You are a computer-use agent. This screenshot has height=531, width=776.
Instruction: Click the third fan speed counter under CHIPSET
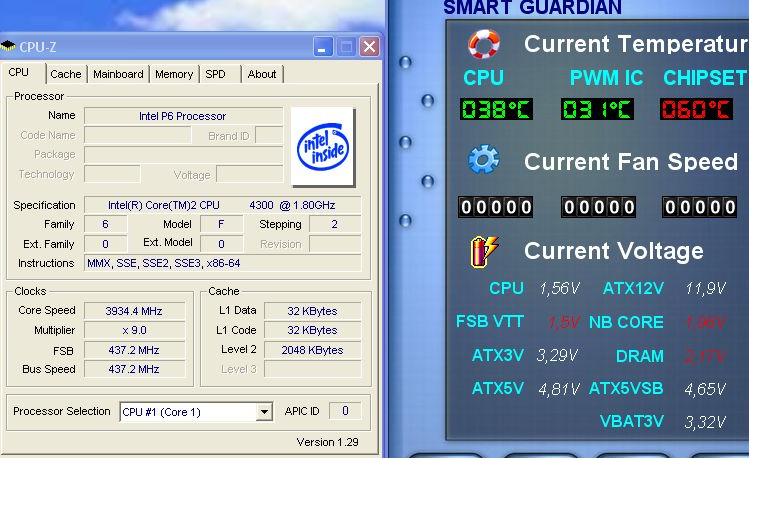[x=699, y=207]
